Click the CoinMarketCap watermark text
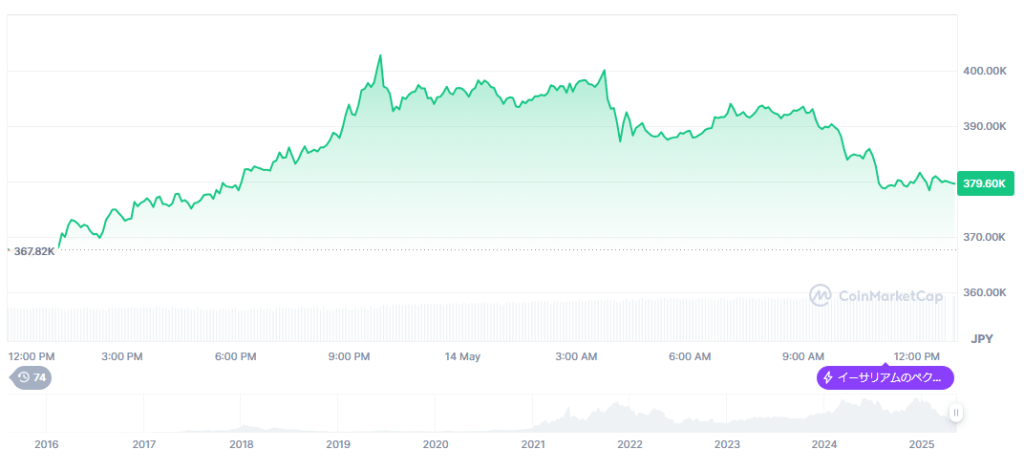Viewport: 1024px width, 471px height. click(890, 296)
